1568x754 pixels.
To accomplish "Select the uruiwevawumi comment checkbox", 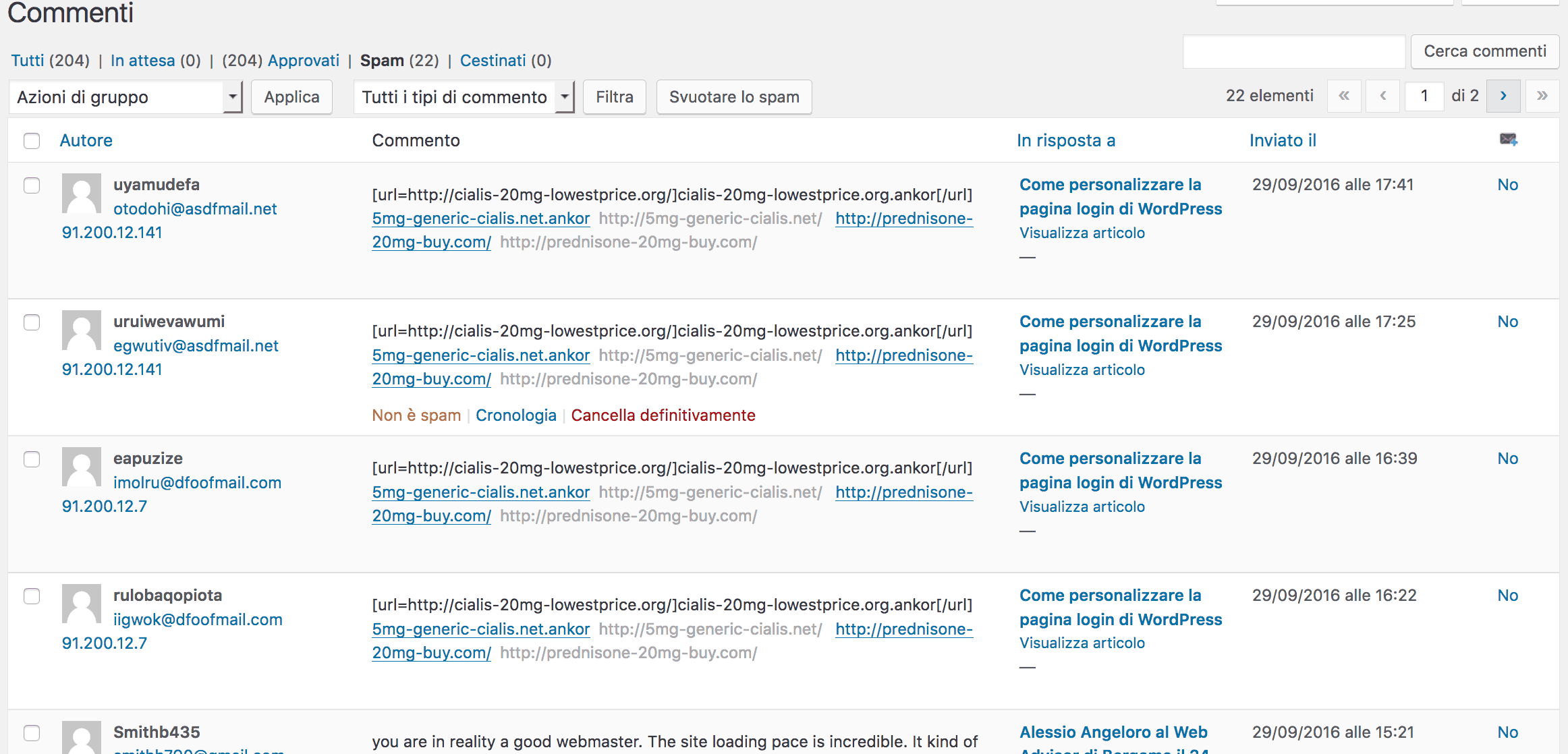I will tap(32, 322).
